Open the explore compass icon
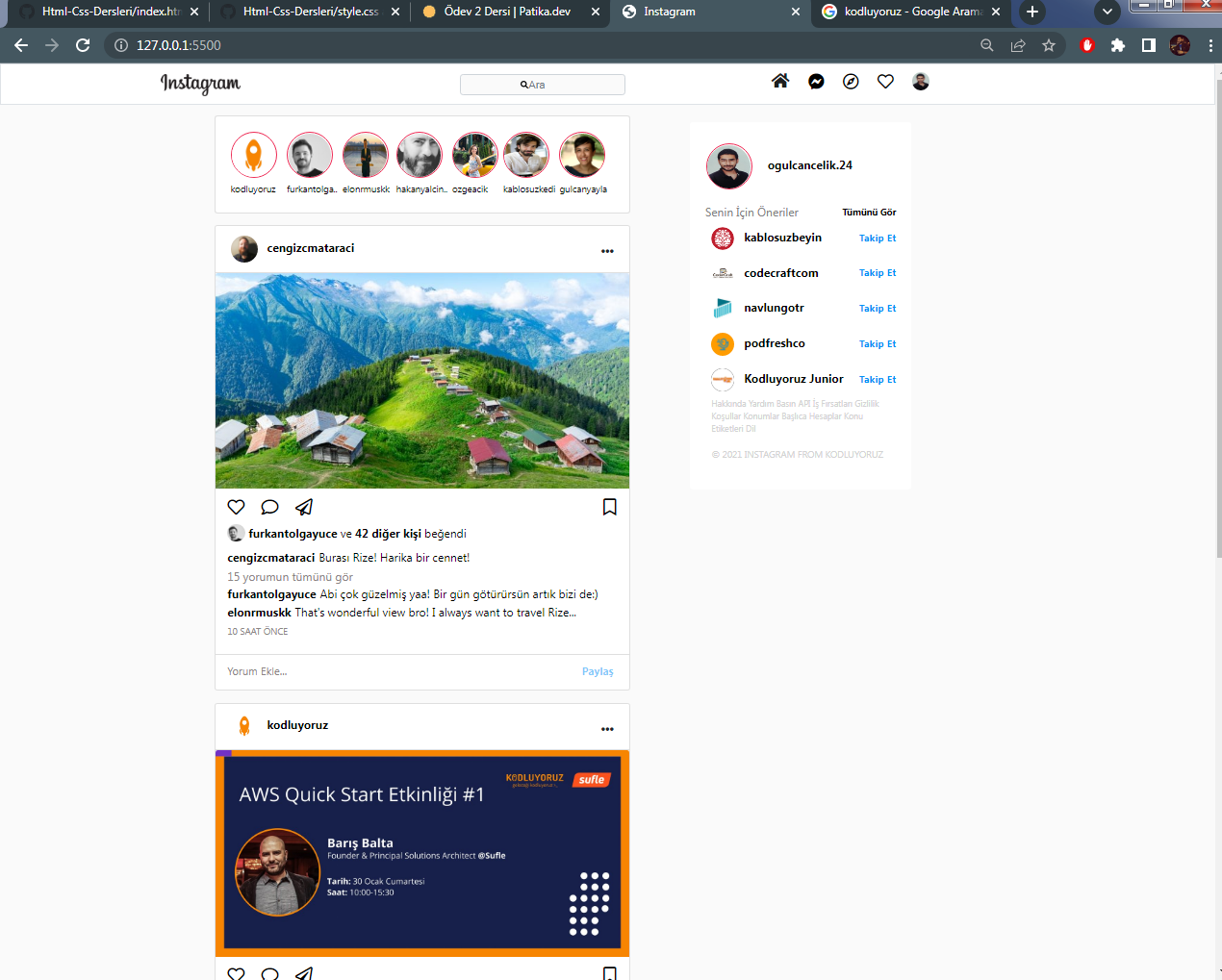1222x980 pixels. 851,82
